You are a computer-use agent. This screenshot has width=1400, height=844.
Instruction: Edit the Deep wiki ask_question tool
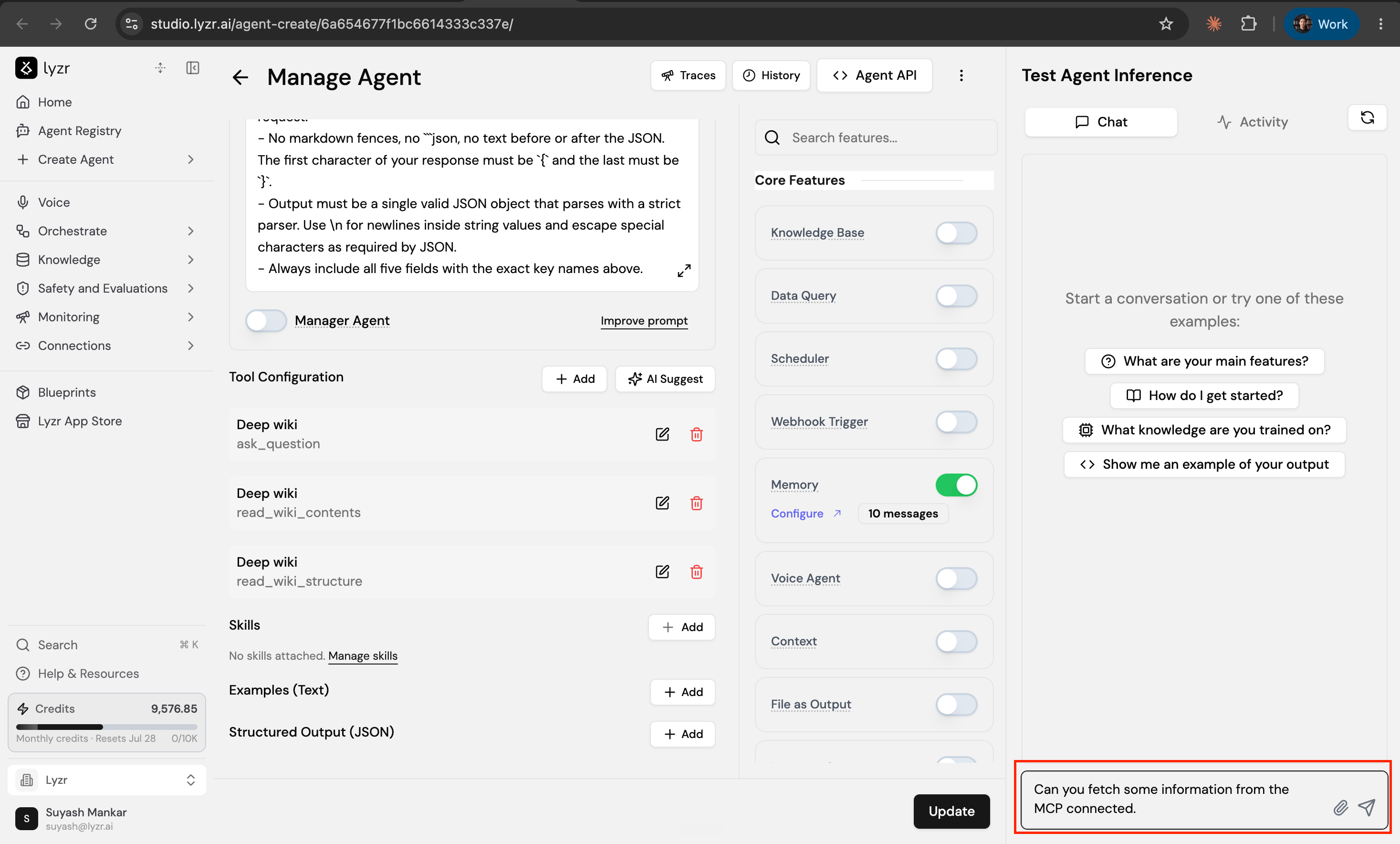tap(662, 434)
